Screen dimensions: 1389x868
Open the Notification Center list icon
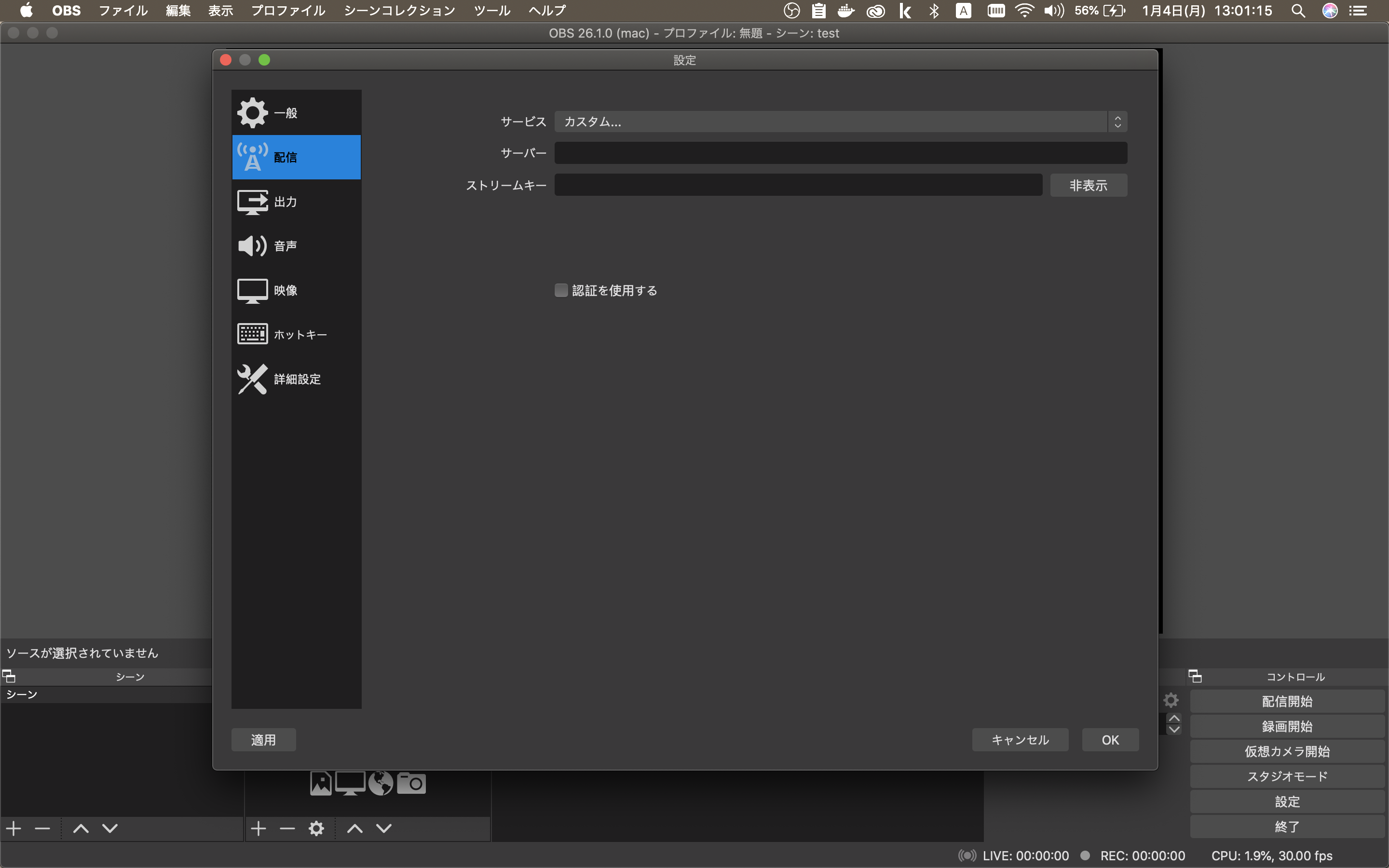pos(1358,11)
